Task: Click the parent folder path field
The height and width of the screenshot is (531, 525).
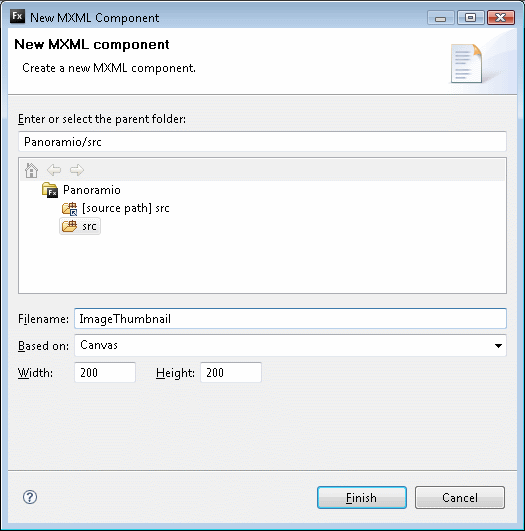Action: tap(262, 142)
